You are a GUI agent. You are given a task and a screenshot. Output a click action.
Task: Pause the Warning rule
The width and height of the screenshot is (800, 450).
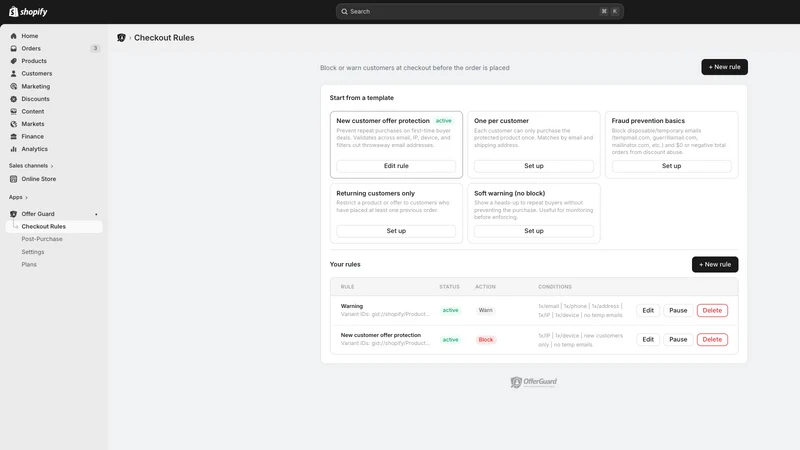pos(678,310)
